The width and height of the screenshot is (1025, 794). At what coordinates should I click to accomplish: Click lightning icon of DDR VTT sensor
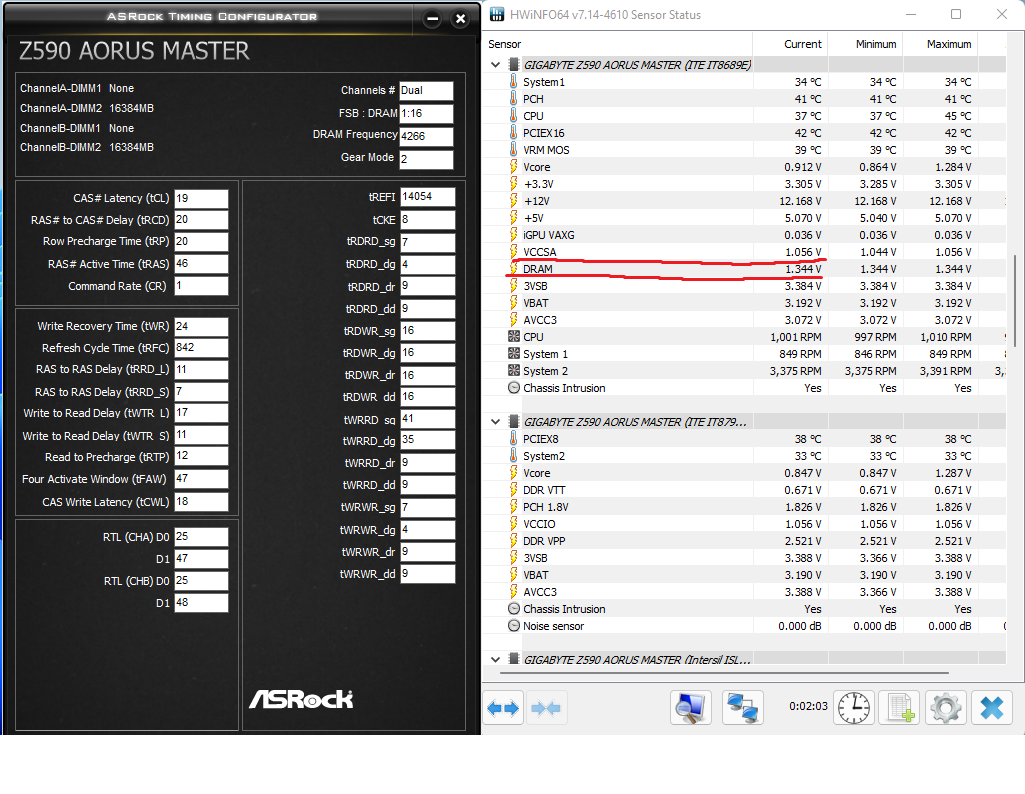click(x=514, y=489)
